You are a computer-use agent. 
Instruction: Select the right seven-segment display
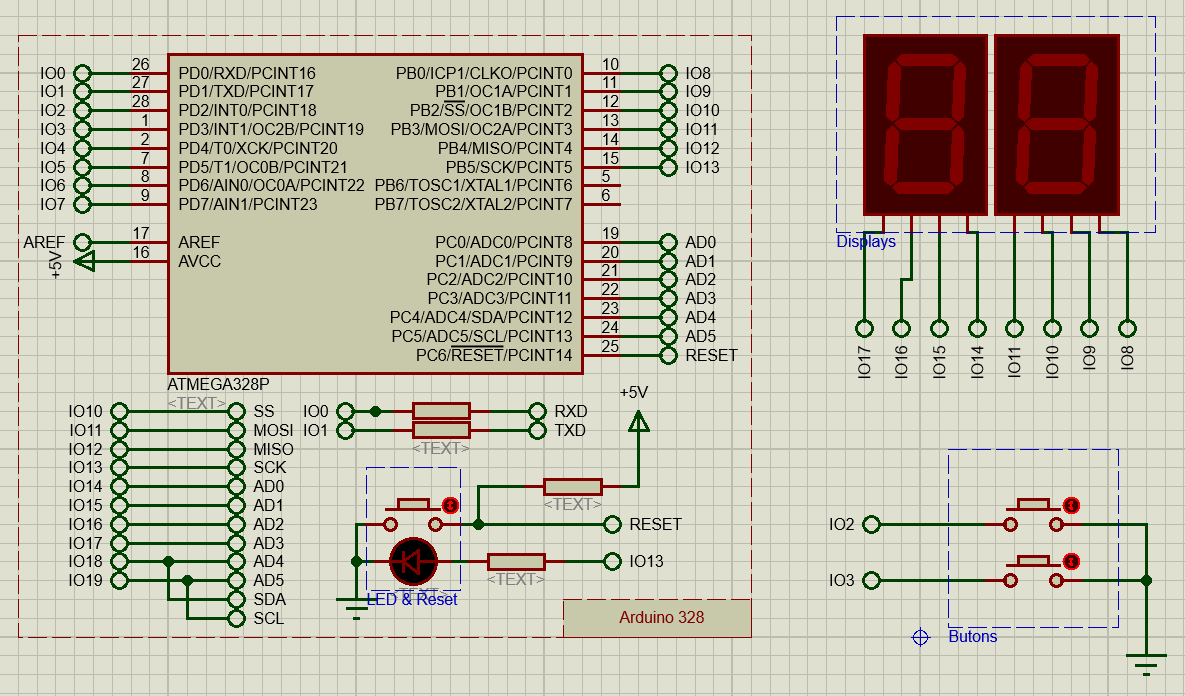tap(1057, 125)
